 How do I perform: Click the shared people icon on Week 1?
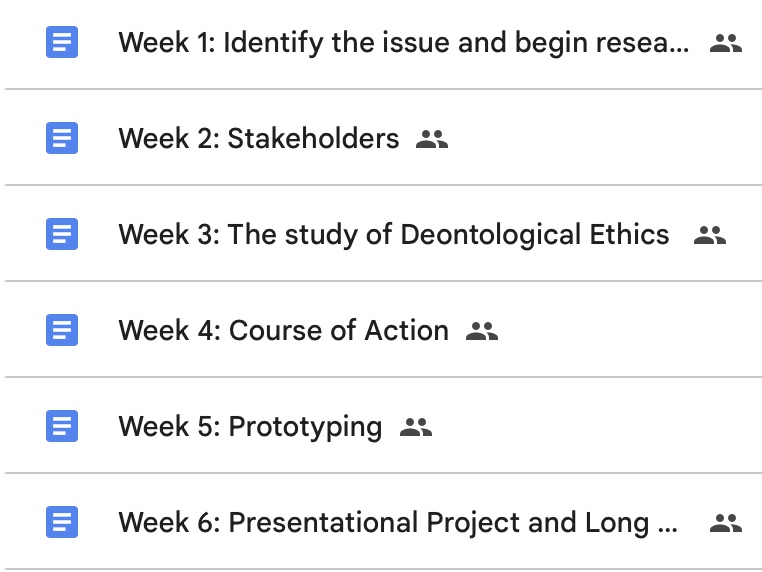(x=726, y=43)
